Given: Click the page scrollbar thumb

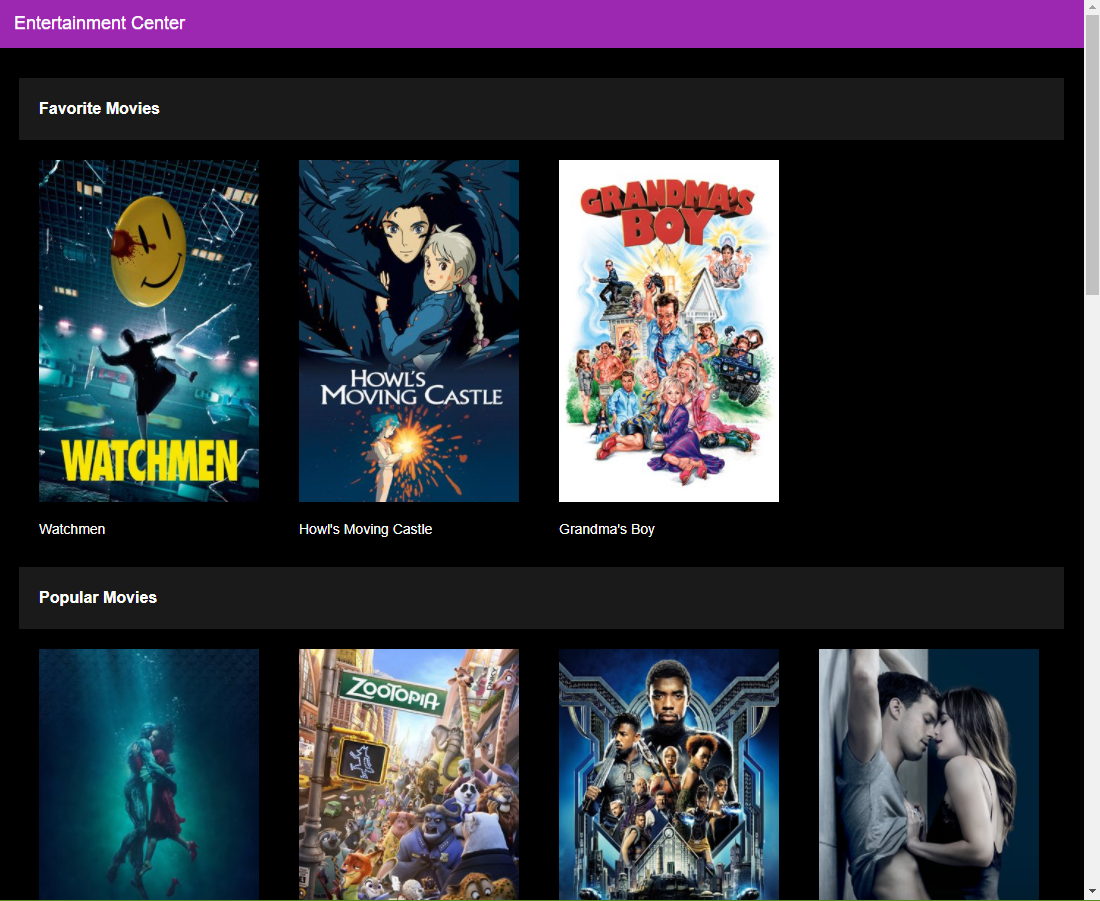Looking at the screenshot, I should 1092,154.
